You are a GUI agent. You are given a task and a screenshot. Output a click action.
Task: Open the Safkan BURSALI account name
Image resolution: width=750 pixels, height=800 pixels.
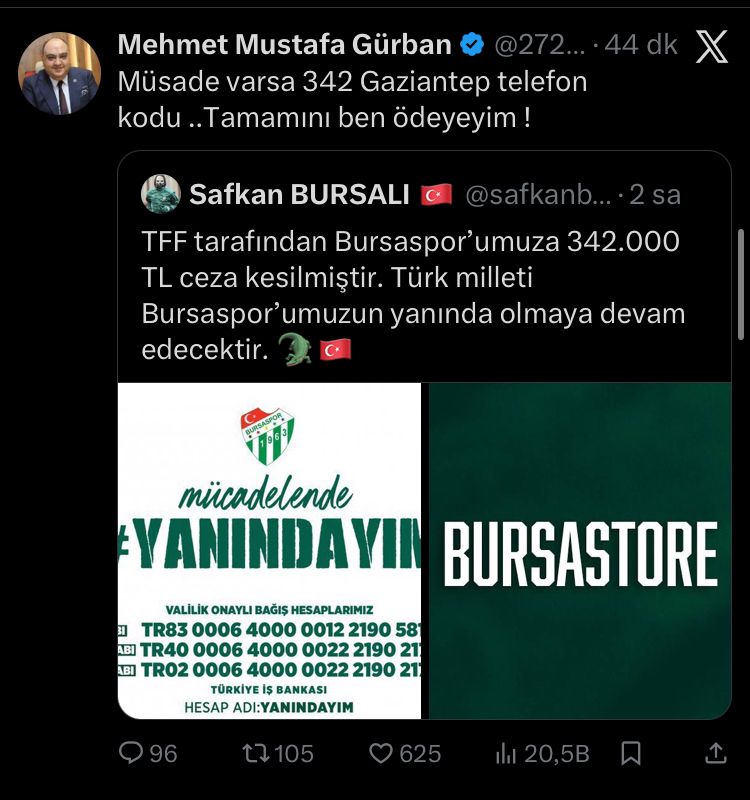299,194
